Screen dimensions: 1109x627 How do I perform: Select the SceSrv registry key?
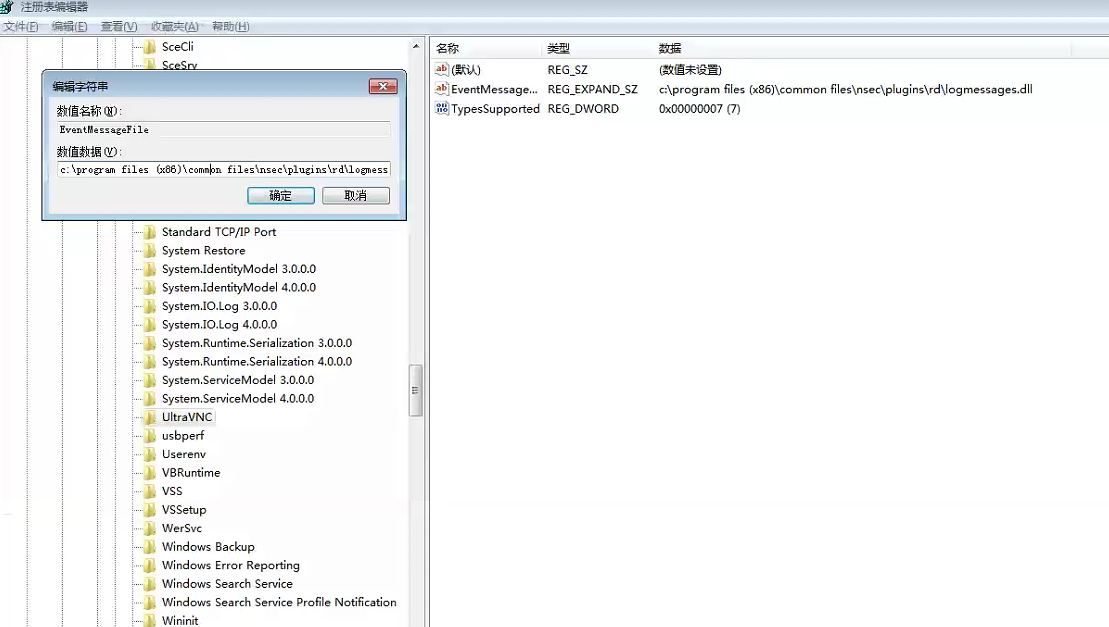coord(180,65)
